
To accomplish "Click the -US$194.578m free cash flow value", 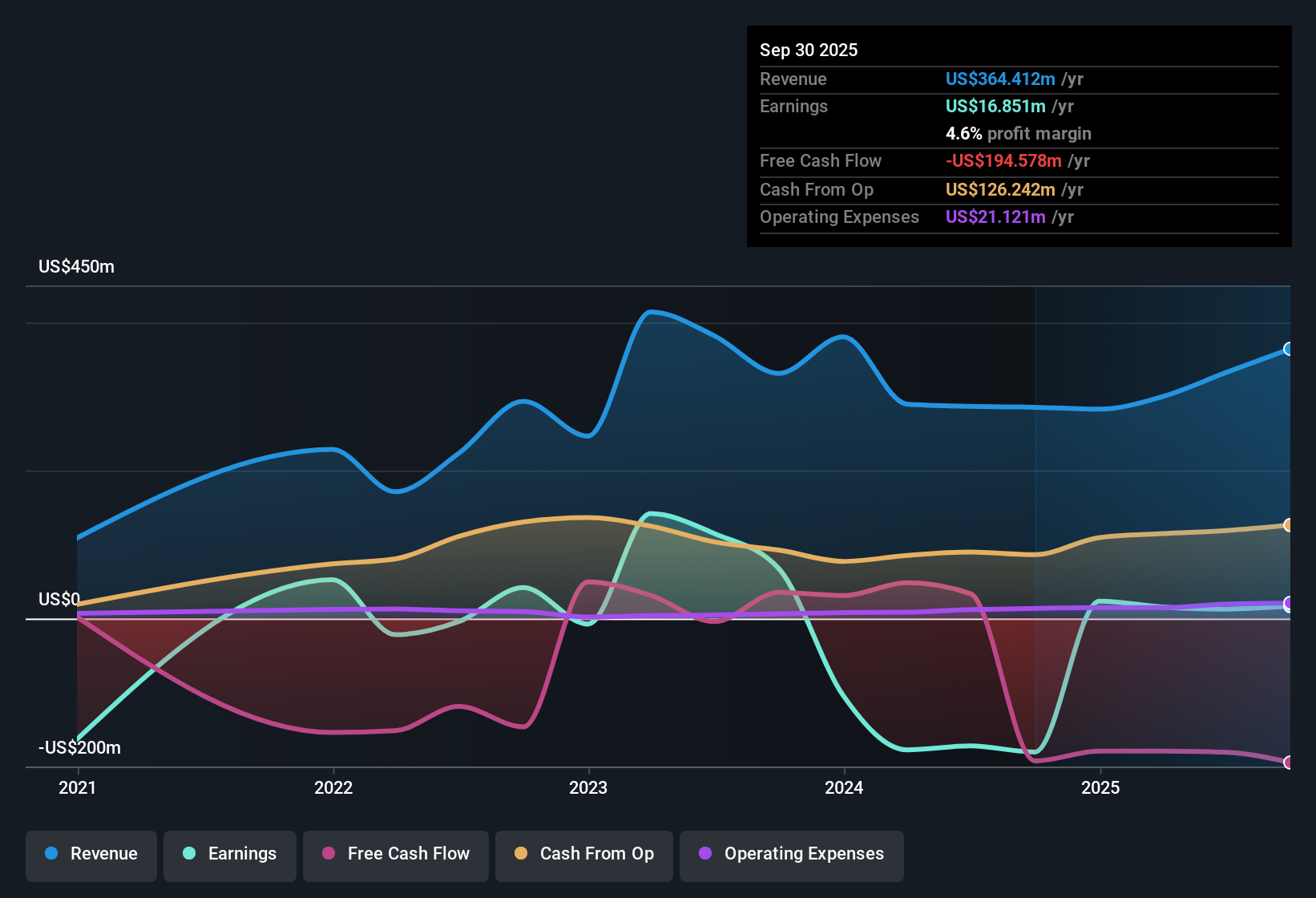I will tap(1003, 161).
